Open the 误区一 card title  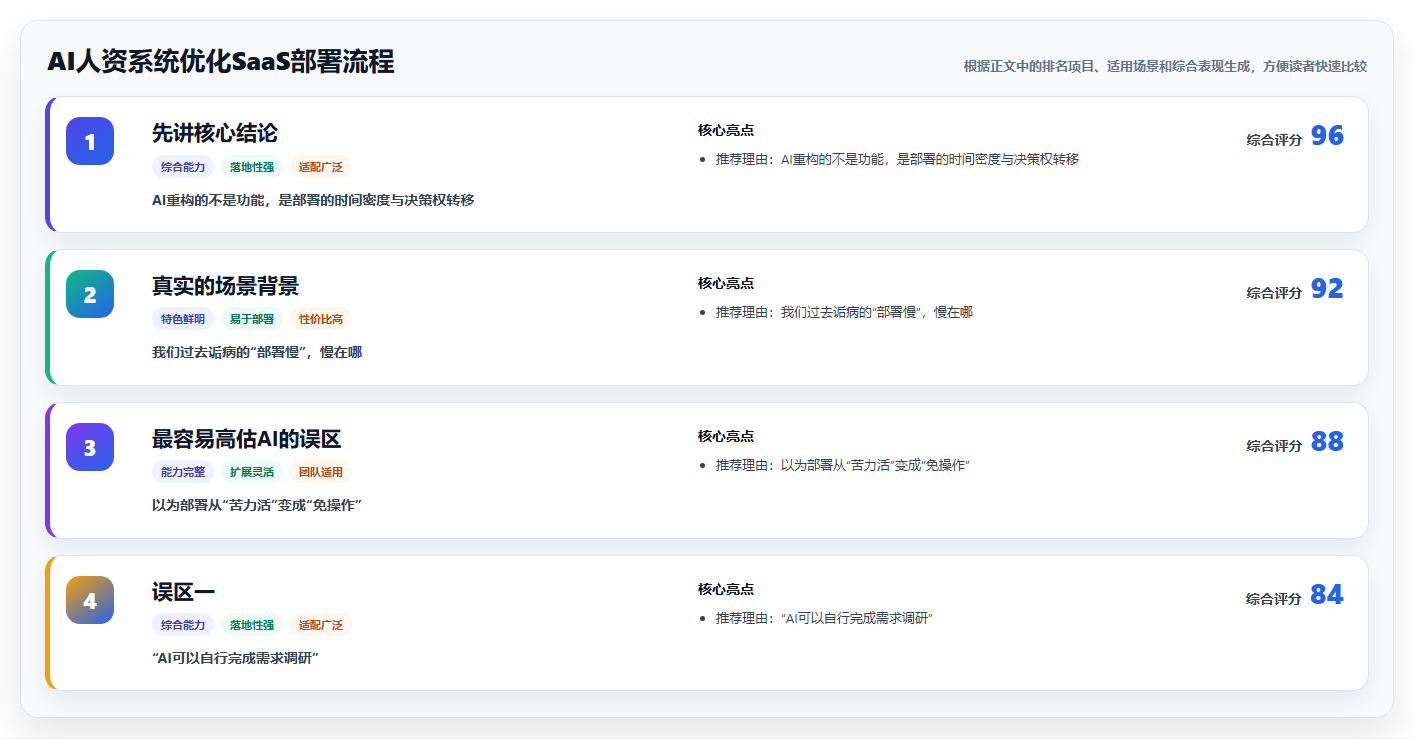coord(184,592)
